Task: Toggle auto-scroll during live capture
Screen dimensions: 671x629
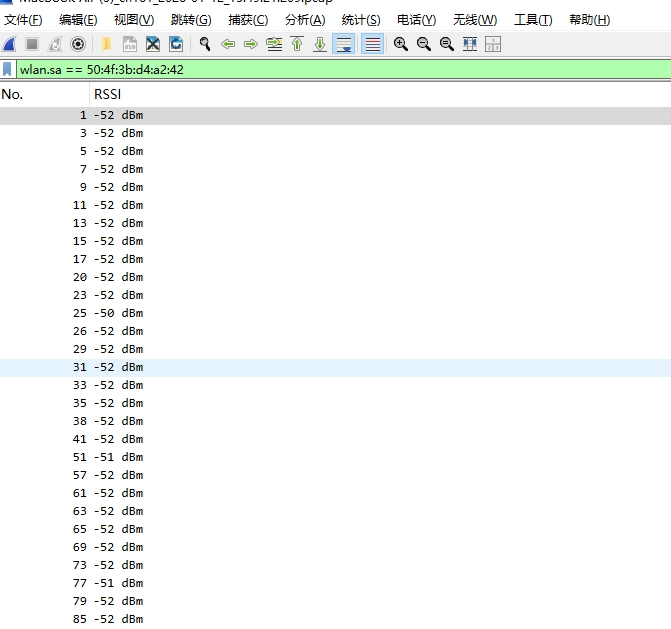Action: 344,44
